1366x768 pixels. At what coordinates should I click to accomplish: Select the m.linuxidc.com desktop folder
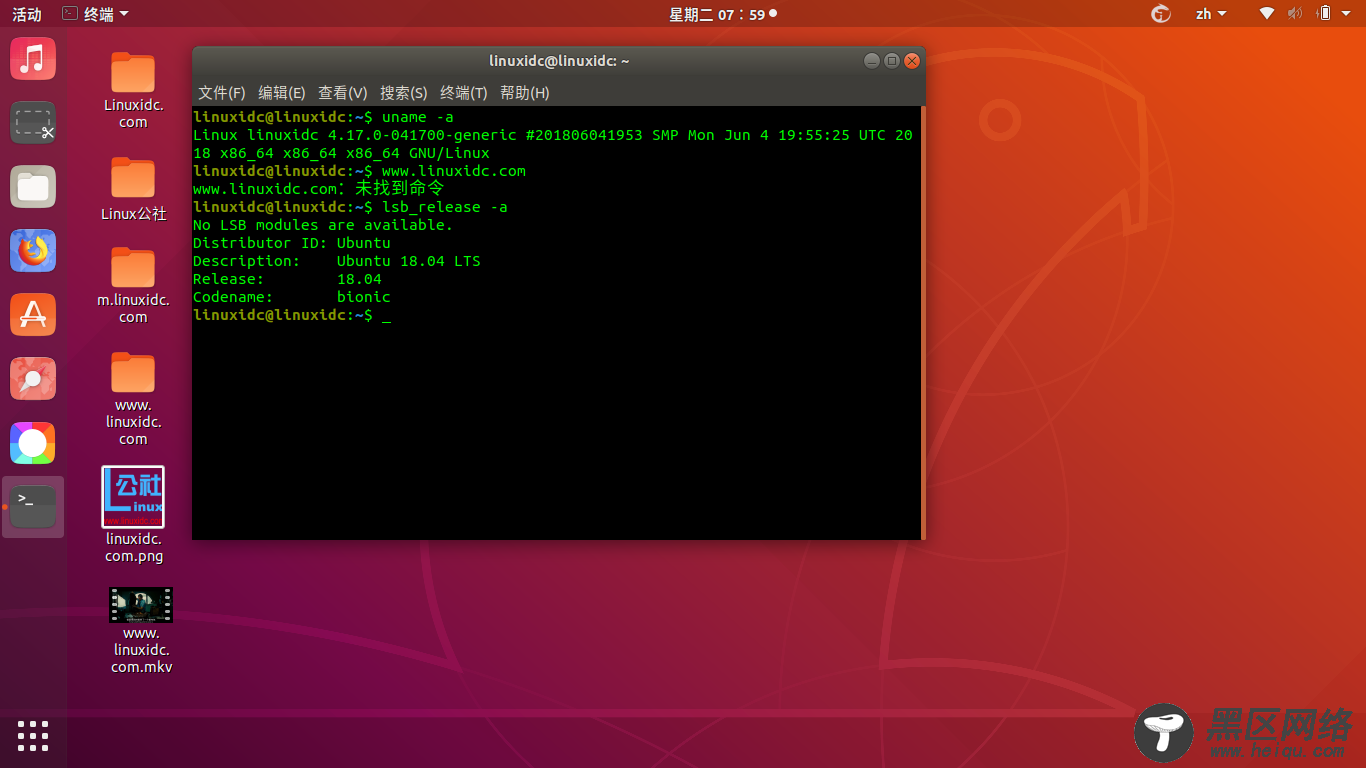tap(133, 285)
